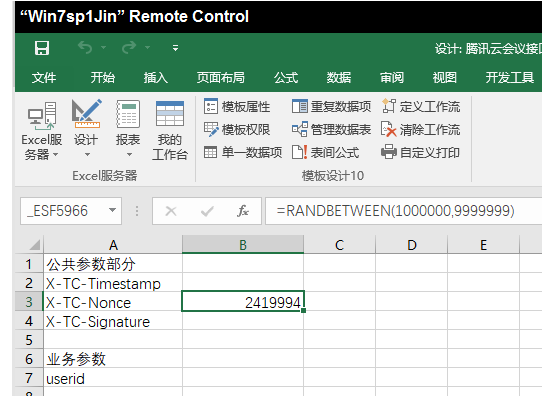The height and width of the screenshot is (396, 542).
Task: Click the Redo arrow icon
Action: (129, 47)
